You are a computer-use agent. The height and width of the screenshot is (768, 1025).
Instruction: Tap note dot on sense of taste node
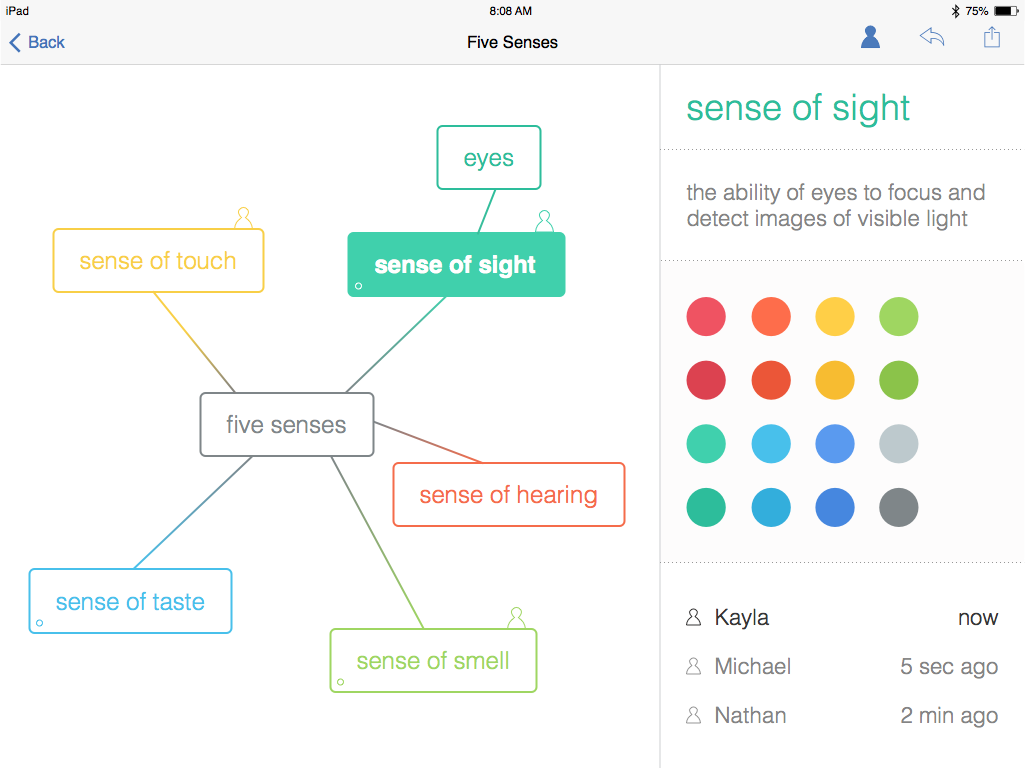point(40,623)
